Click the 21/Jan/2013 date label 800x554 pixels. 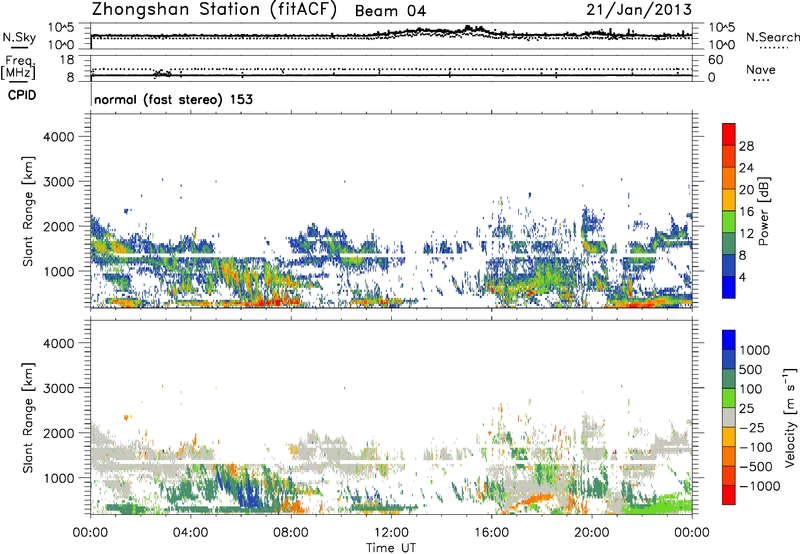point(639,9)
